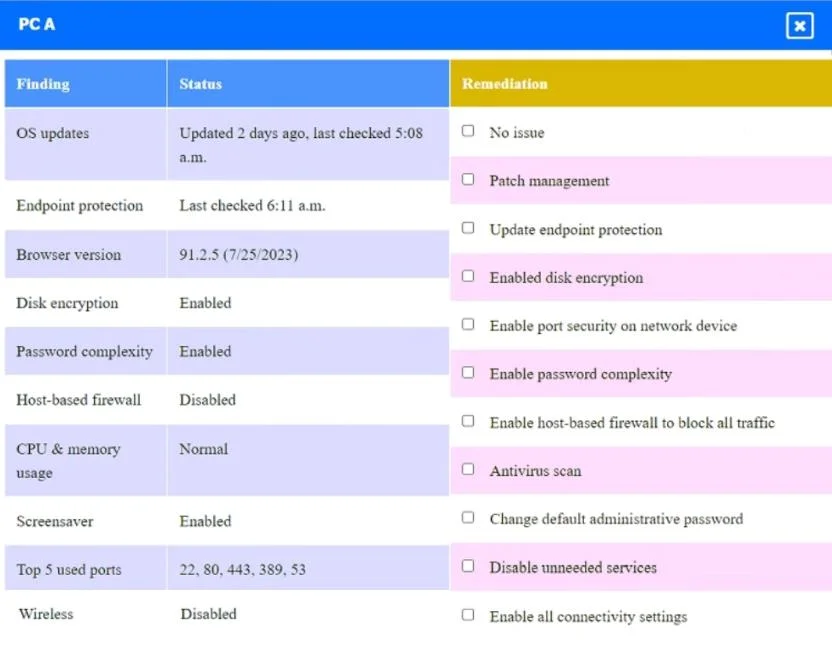The image size is (832, 659).
Task: Select the Host-based firewall finding row
Action: pos(227,400)
